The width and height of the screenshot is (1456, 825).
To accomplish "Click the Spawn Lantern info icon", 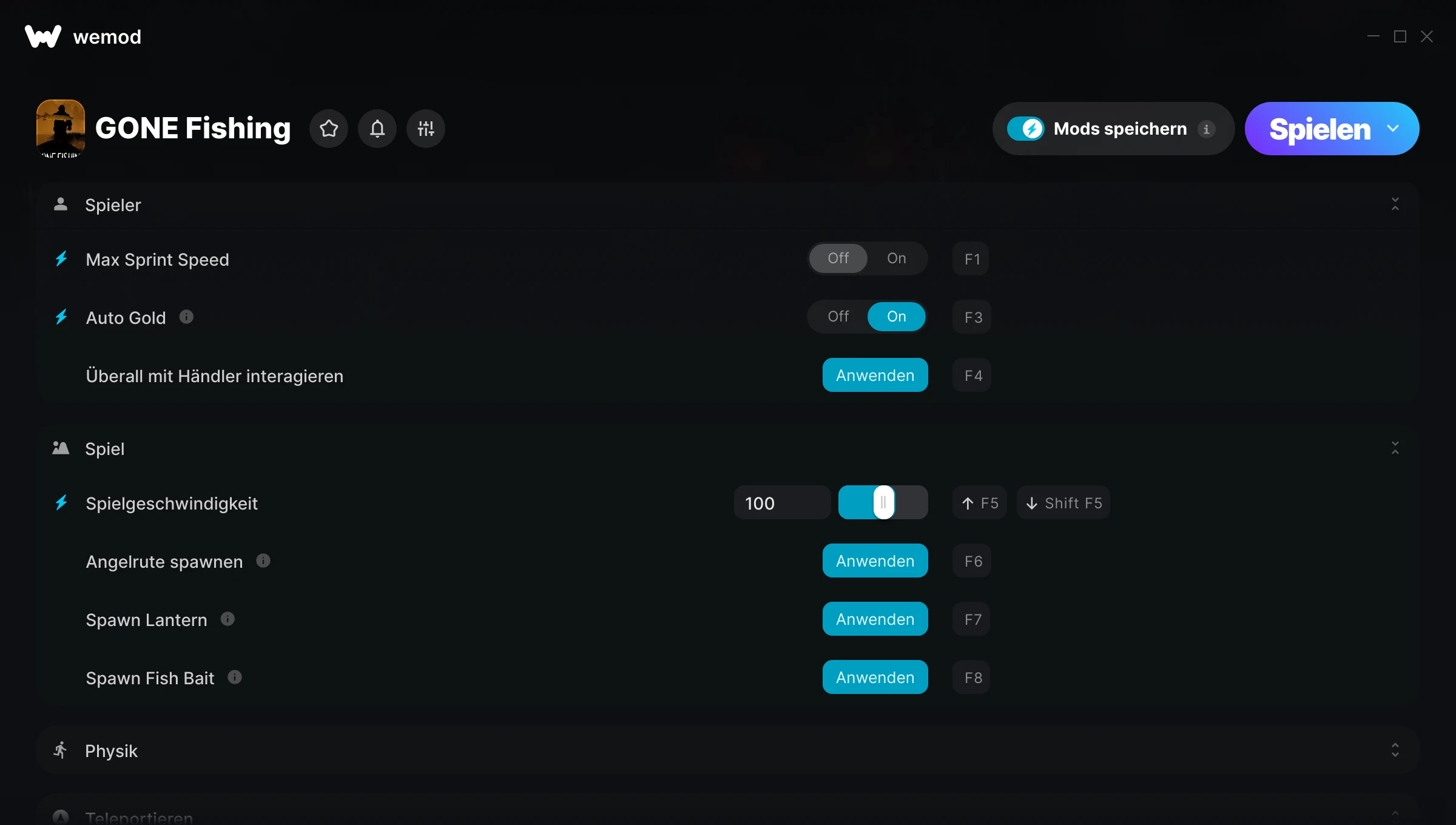I will [x=227, y=619].
